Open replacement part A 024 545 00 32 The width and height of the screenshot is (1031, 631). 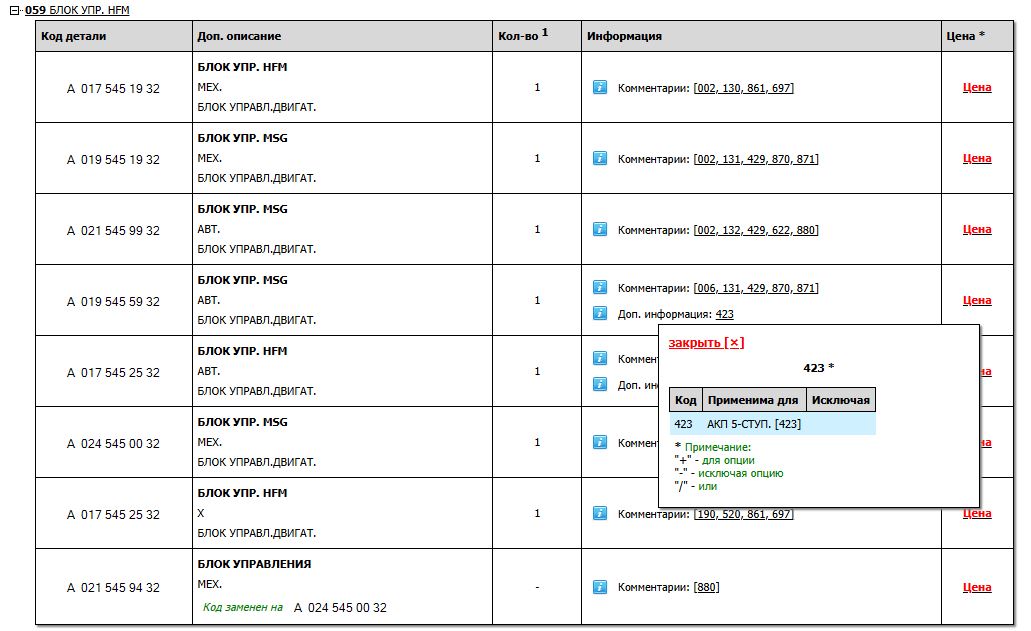click(x=340, y=607)
